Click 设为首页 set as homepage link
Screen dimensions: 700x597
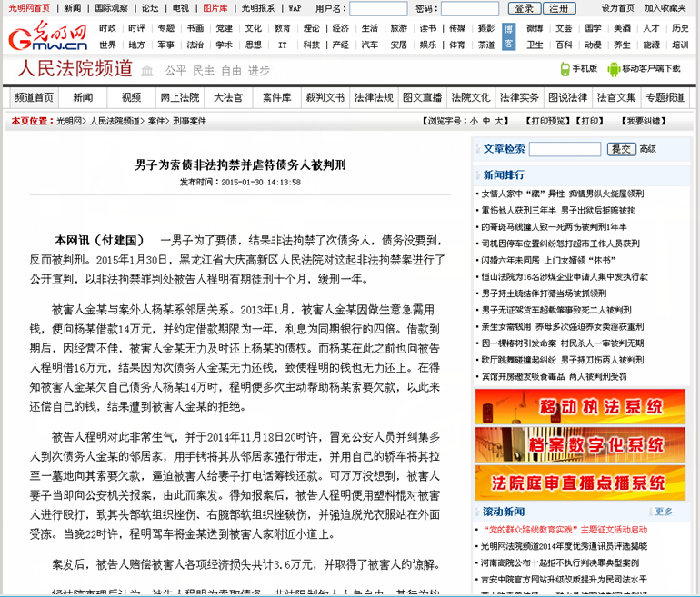[x=618, y=8]
